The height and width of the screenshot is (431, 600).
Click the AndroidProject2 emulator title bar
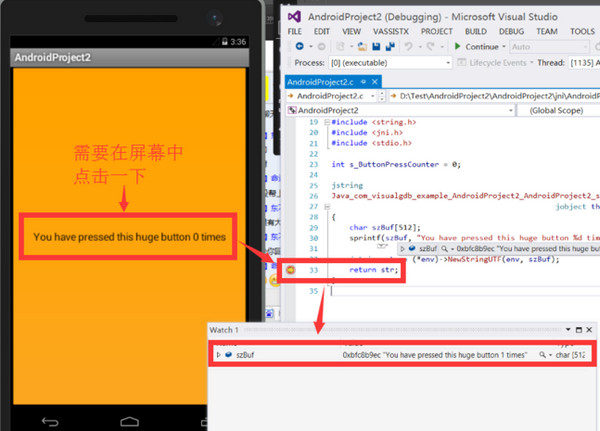129,57
